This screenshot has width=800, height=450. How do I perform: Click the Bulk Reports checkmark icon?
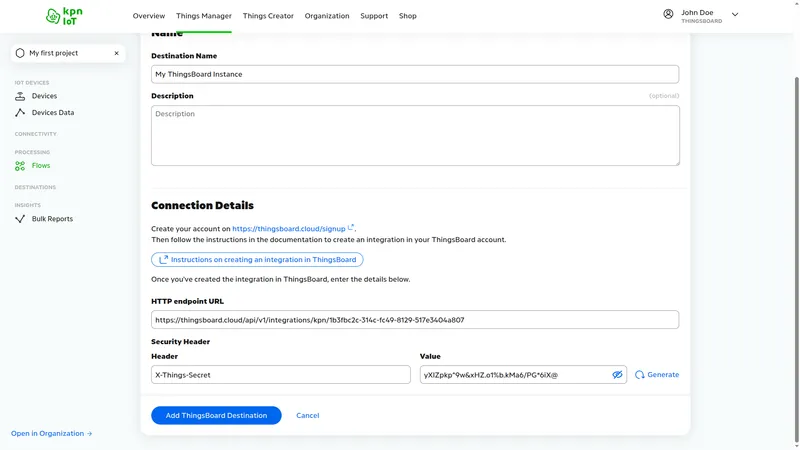coord(20,219)
